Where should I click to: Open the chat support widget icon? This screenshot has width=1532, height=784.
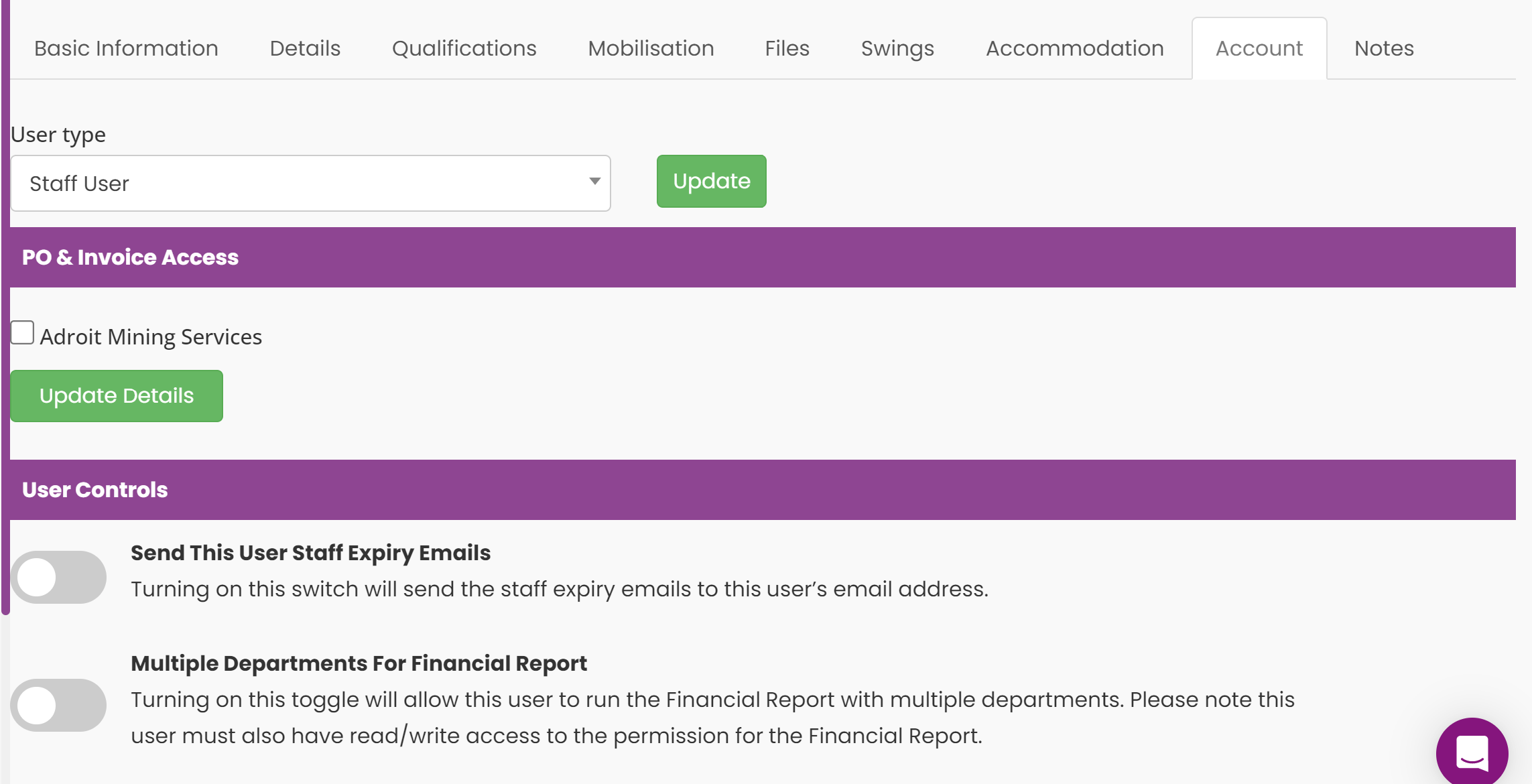(x=1472, y=753)
